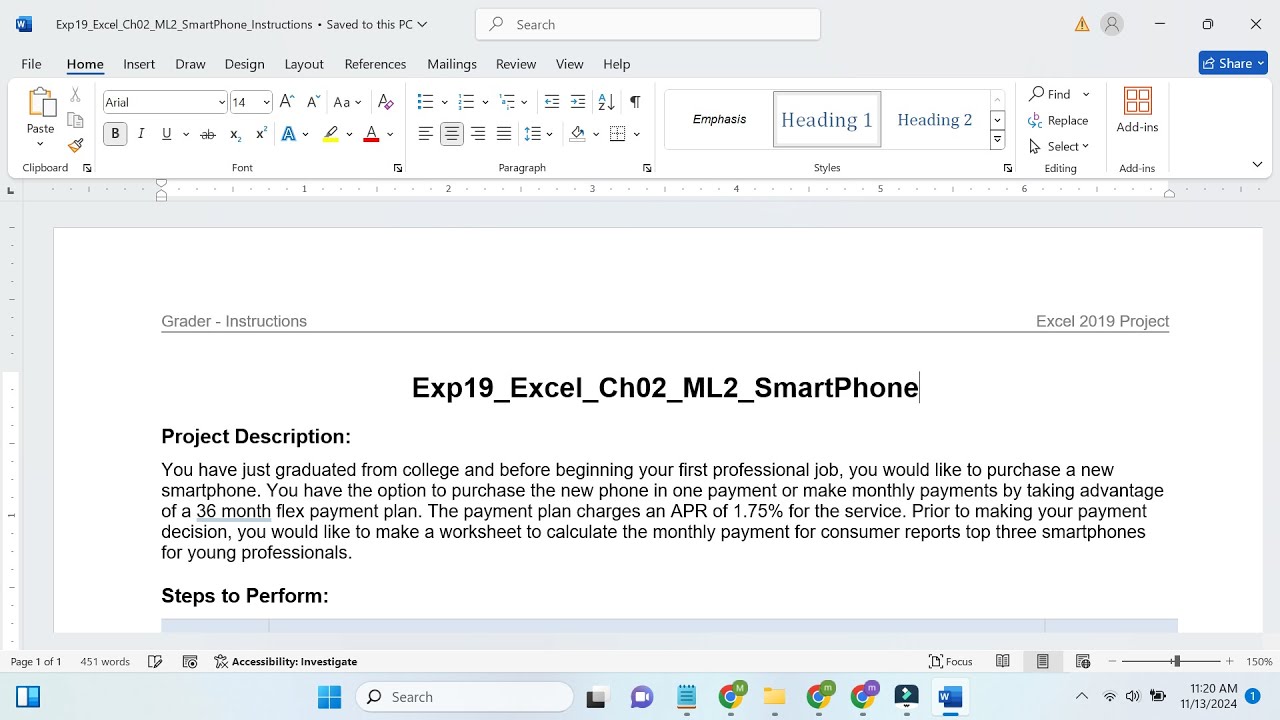The width and height of the screenshot is (1280, 720).
Task: Click Clear All Formatting icon
Action: pos(386,102)
